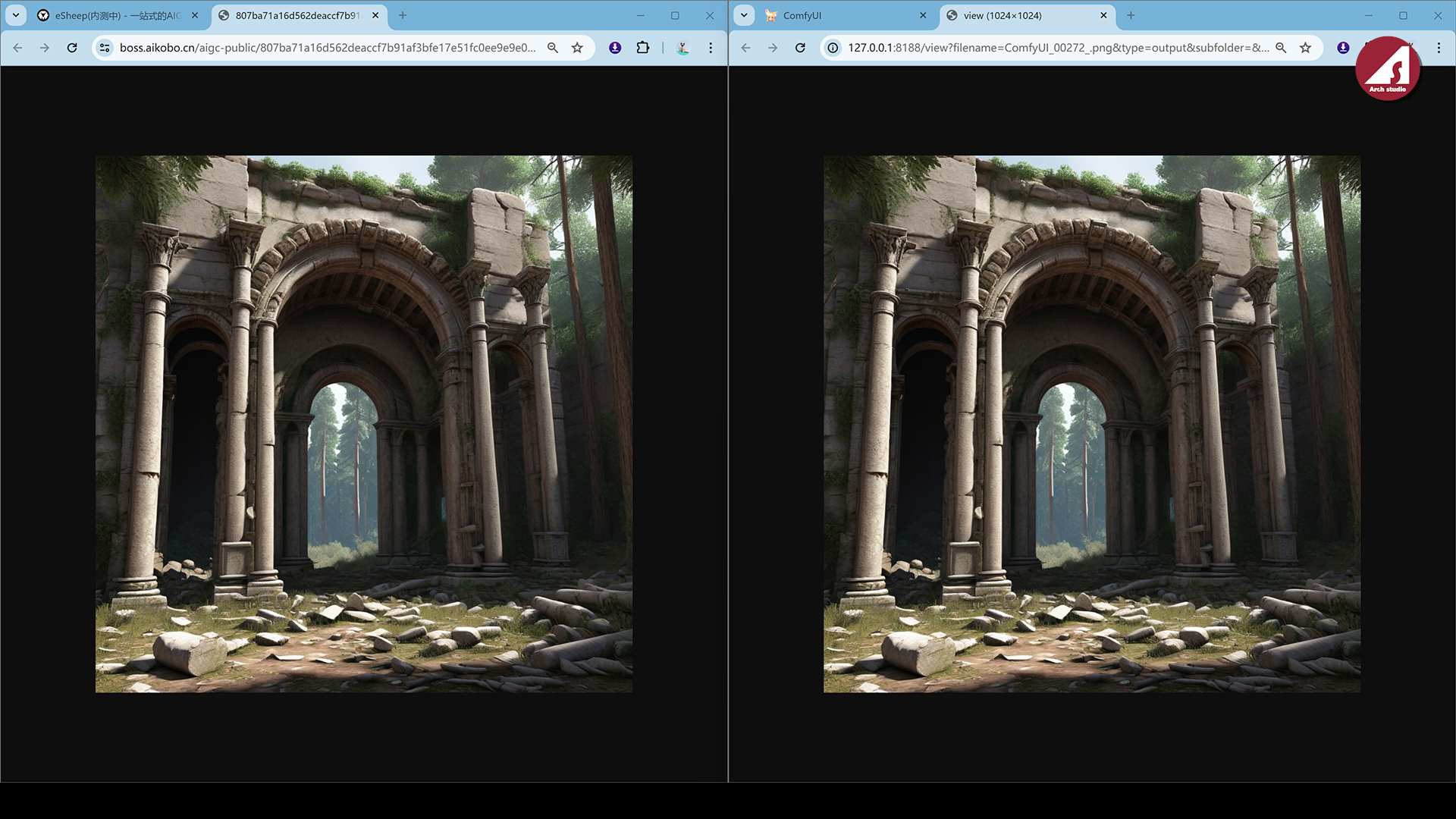1456x819 pixels.
Task: Select the view (1024×1024) tab
Action: pyautogui.click(x=1027, y=15)
